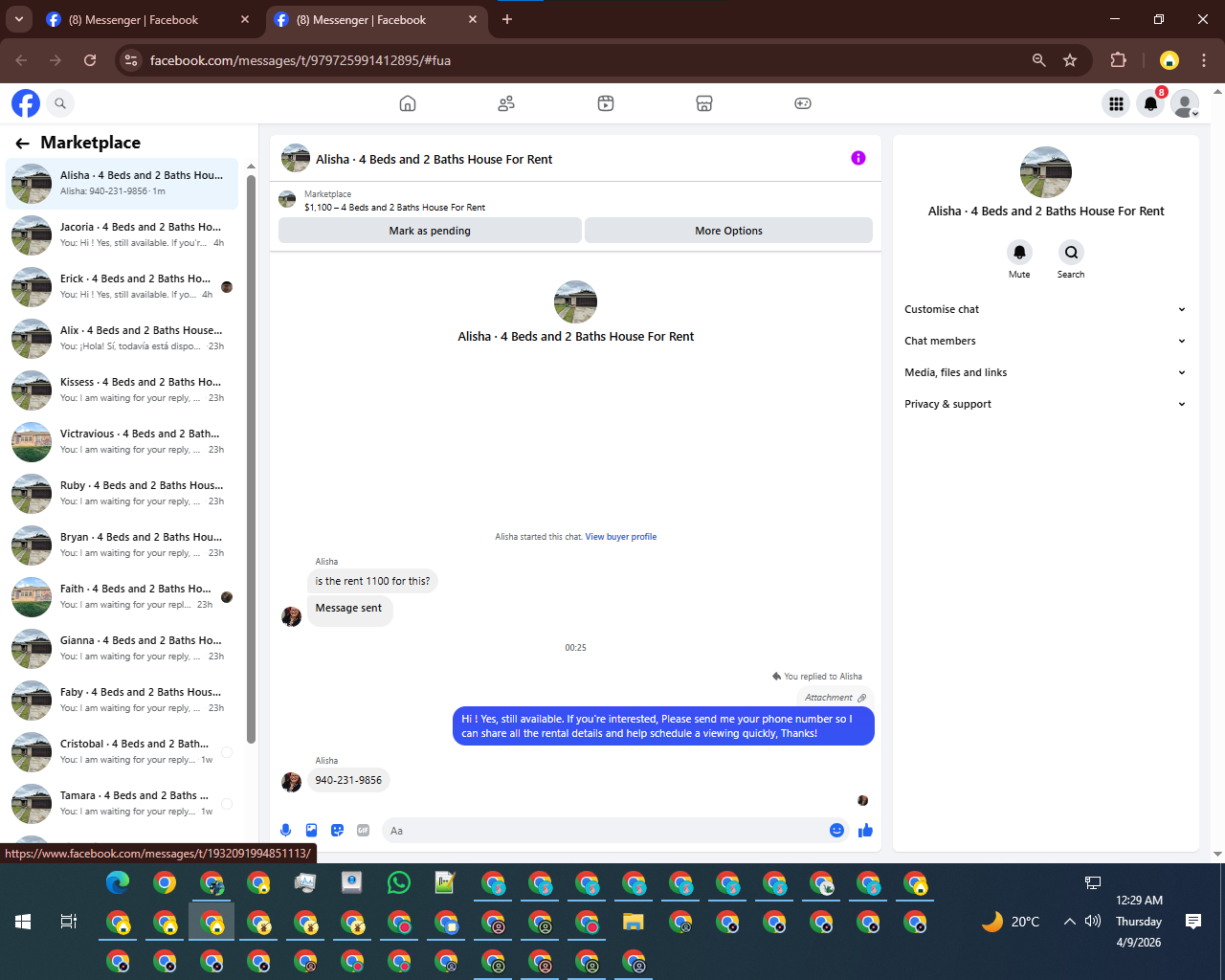The height and width of the screenshot is (980, 1225).
Task: Send a thumbs-up like
Action: pos(866,830)
